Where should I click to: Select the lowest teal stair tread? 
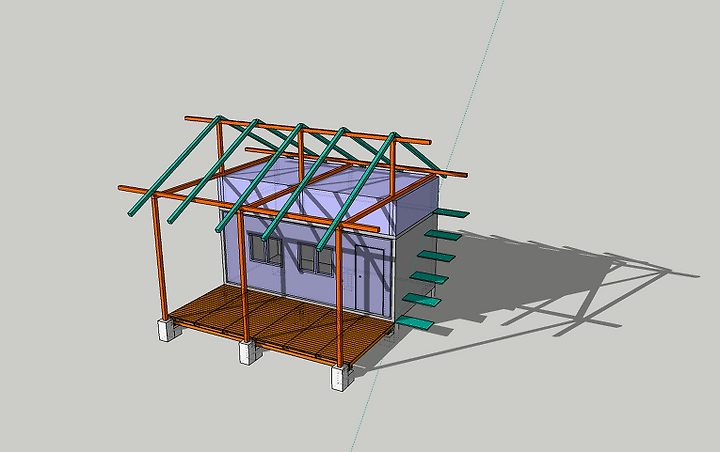click(415, 322)
